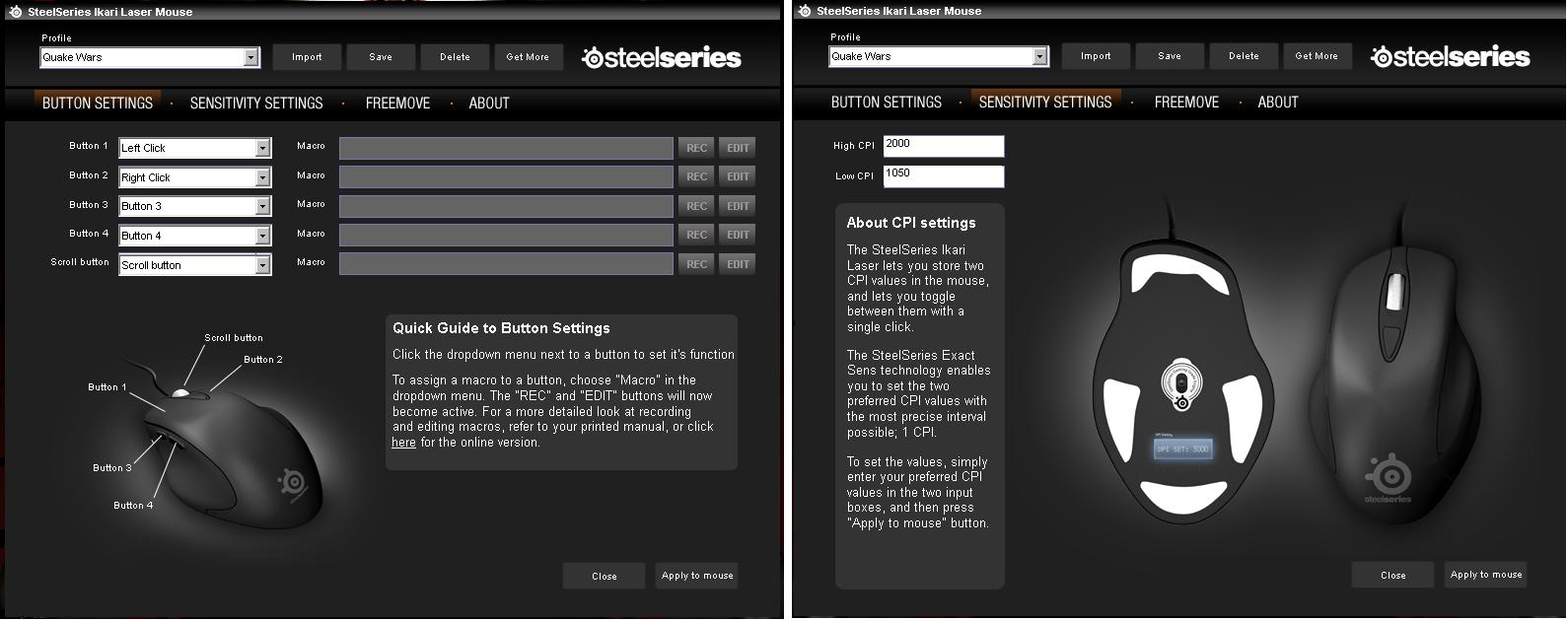Click the Low CPI input box
Screen dimensions: 1568x621
(944, 175)
